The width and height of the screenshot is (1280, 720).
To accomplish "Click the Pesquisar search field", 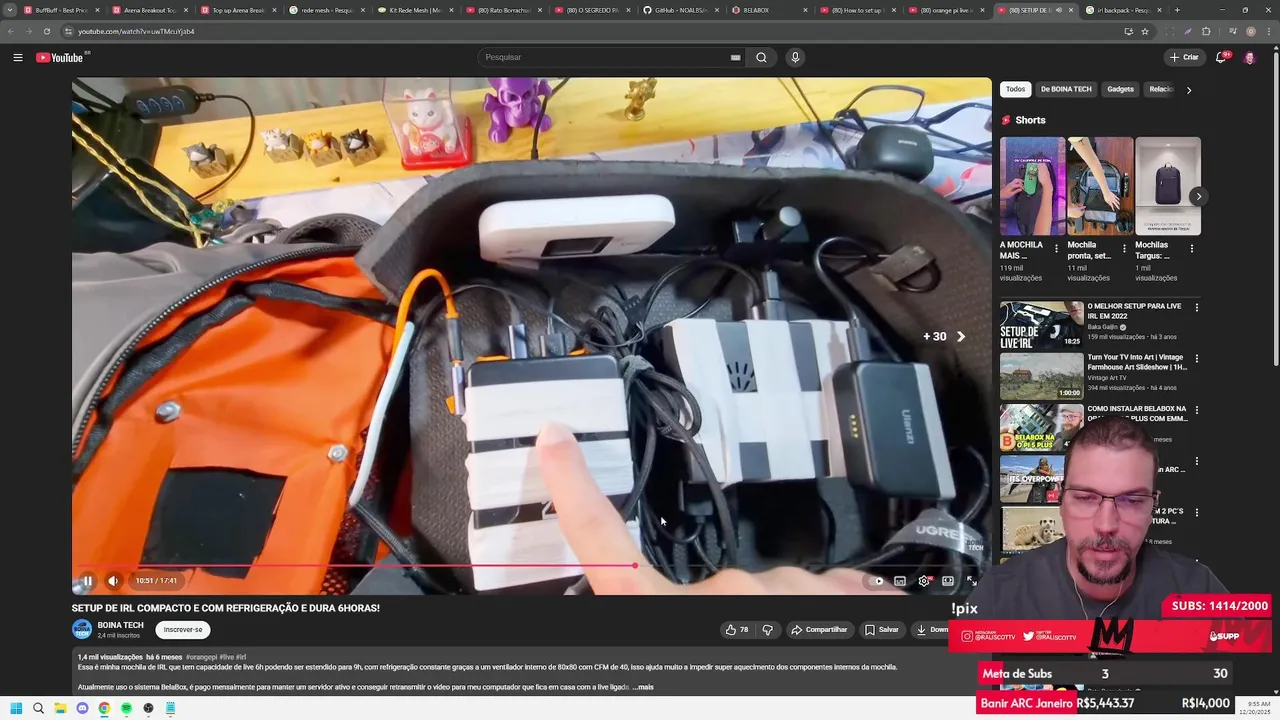I will [x=605, y=57].
